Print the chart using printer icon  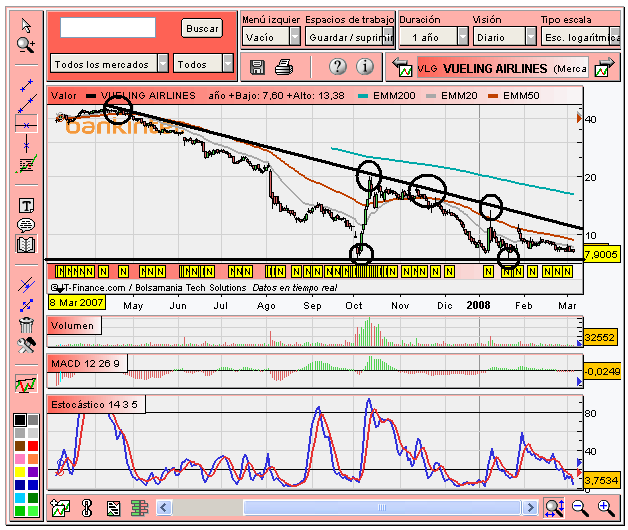pyautogui.click(x=284, y=67)
